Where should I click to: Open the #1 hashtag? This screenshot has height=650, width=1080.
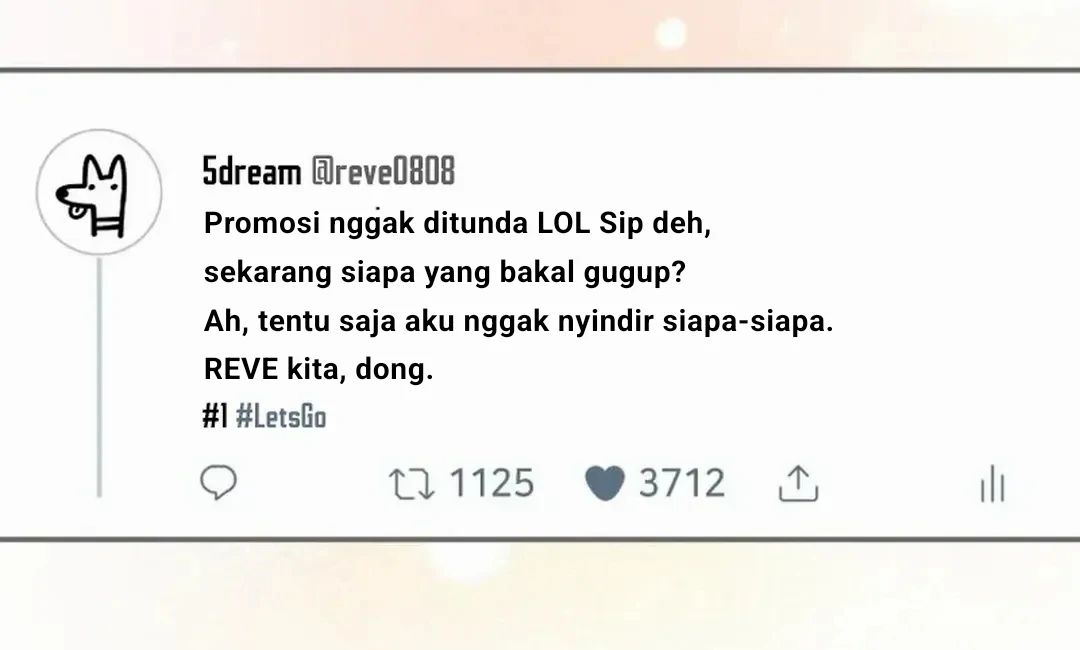(x=215, y=417)
